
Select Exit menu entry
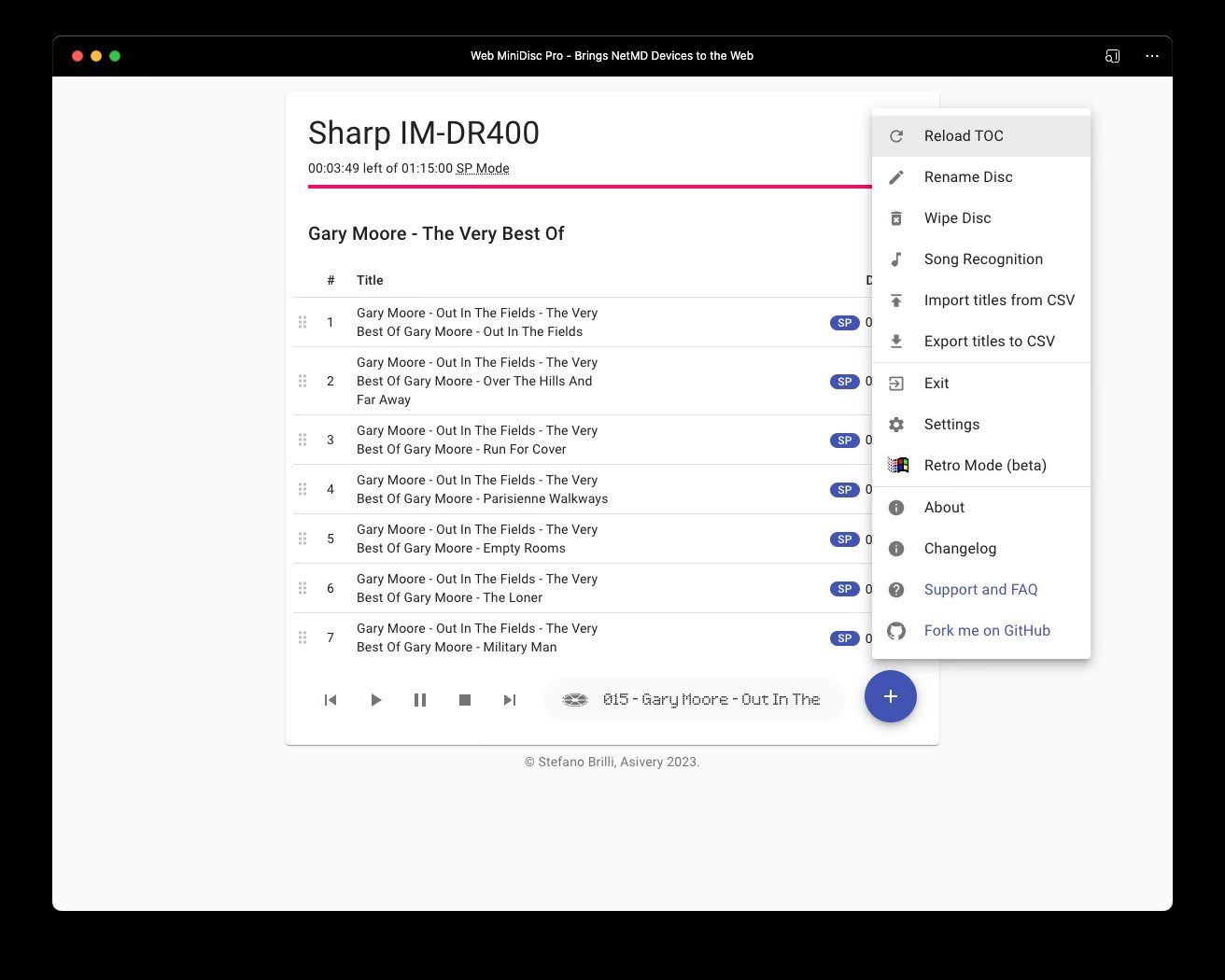click(x=981, y=384)
